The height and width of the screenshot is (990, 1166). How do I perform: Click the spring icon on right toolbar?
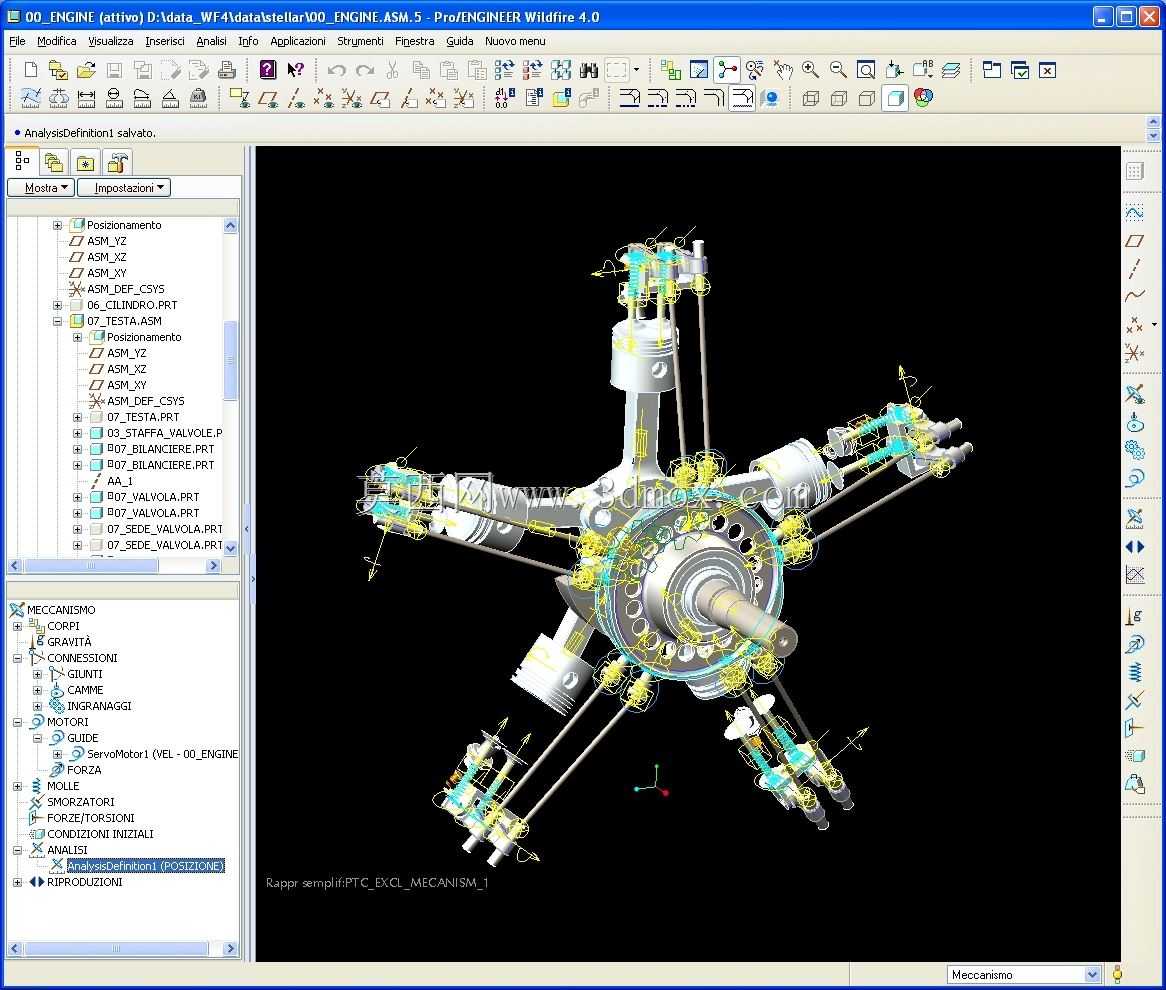click(x=1135, y=672)
